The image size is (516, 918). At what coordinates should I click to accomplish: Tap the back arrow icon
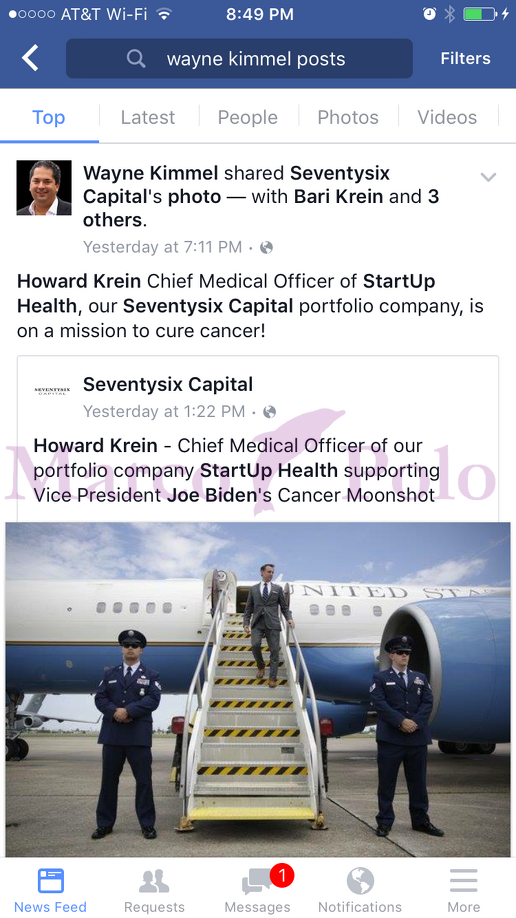pyautogui.click(x=30, y=59)
